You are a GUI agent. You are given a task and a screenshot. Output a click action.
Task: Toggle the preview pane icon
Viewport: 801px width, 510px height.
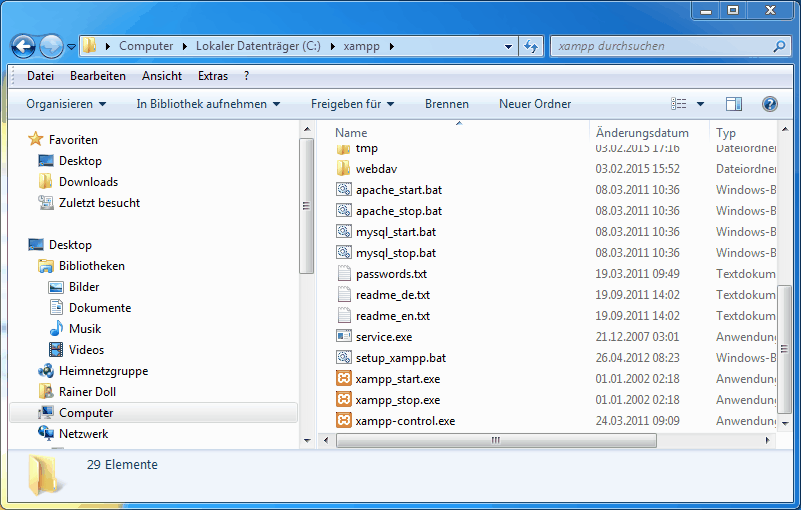pyautogui.click(x=734, y=104)
